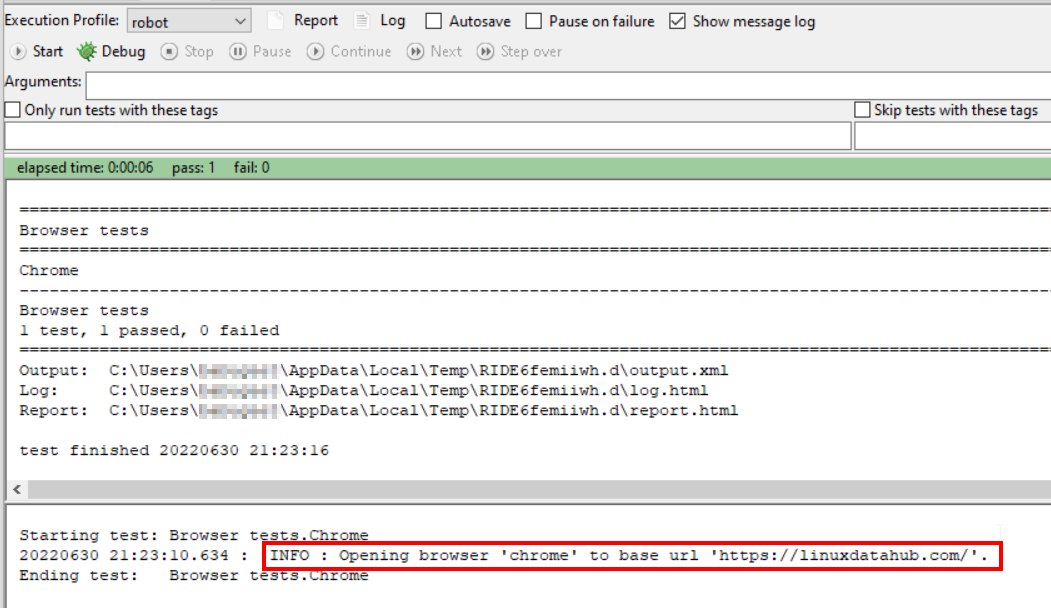The image size is (1051, 608).
Task: Click the Start run icon
Action: (18, 52)
